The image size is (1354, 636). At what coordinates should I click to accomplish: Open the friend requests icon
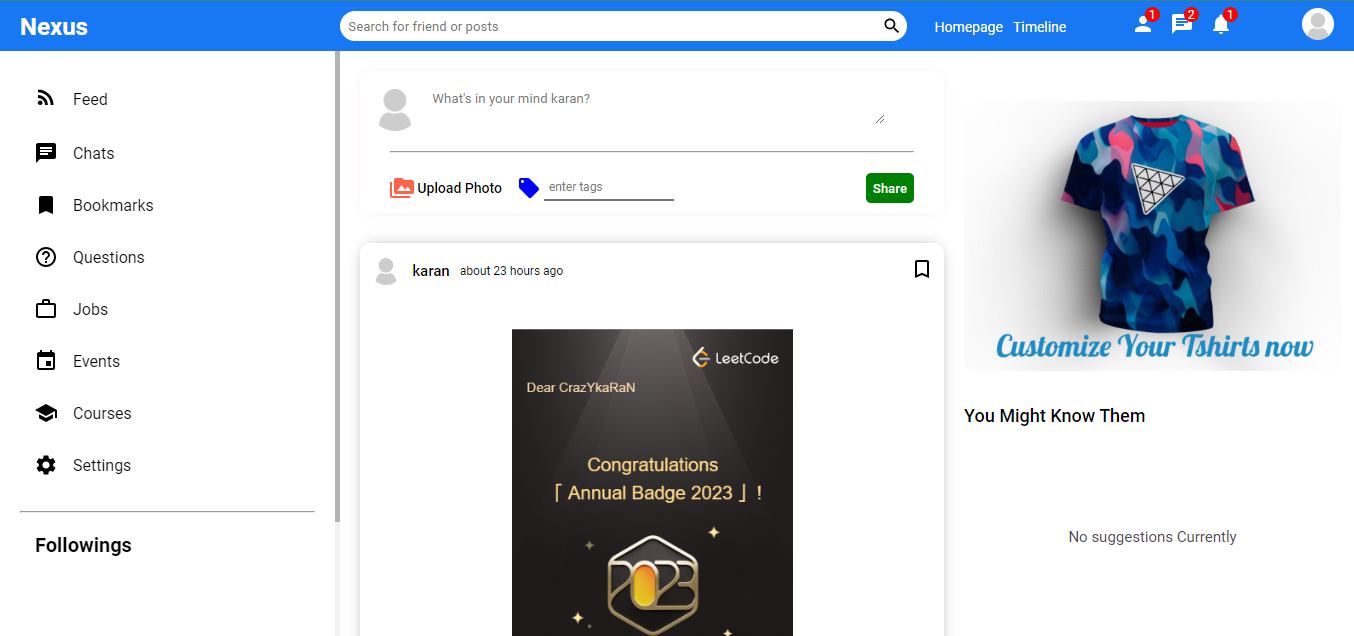1141,24
